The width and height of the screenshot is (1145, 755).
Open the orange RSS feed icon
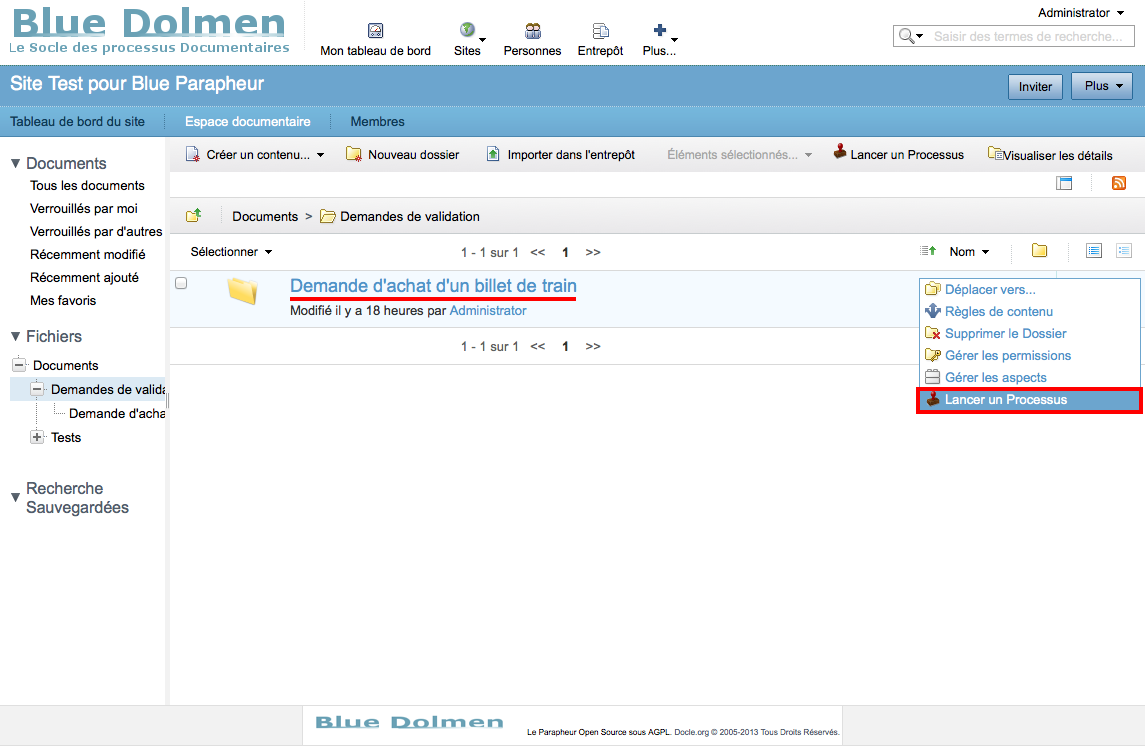(1119, 183)
